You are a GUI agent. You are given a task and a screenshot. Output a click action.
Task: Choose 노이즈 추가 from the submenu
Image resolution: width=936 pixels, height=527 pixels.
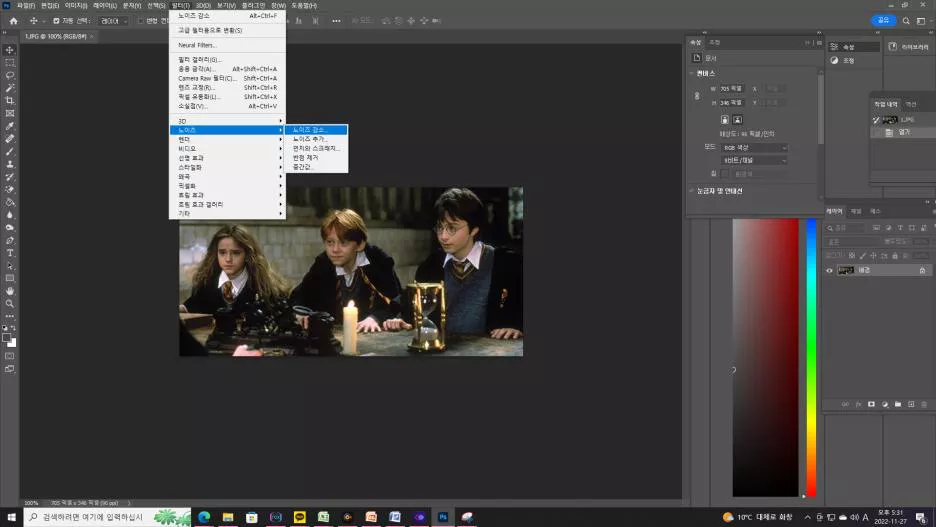310,139
